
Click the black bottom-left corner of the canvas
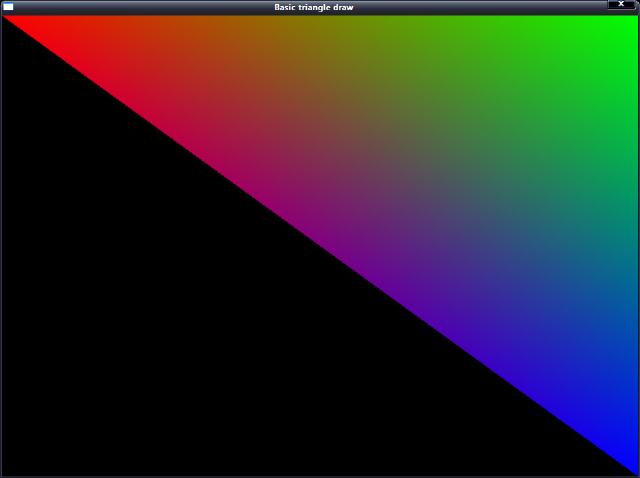[x=8, y=470]
